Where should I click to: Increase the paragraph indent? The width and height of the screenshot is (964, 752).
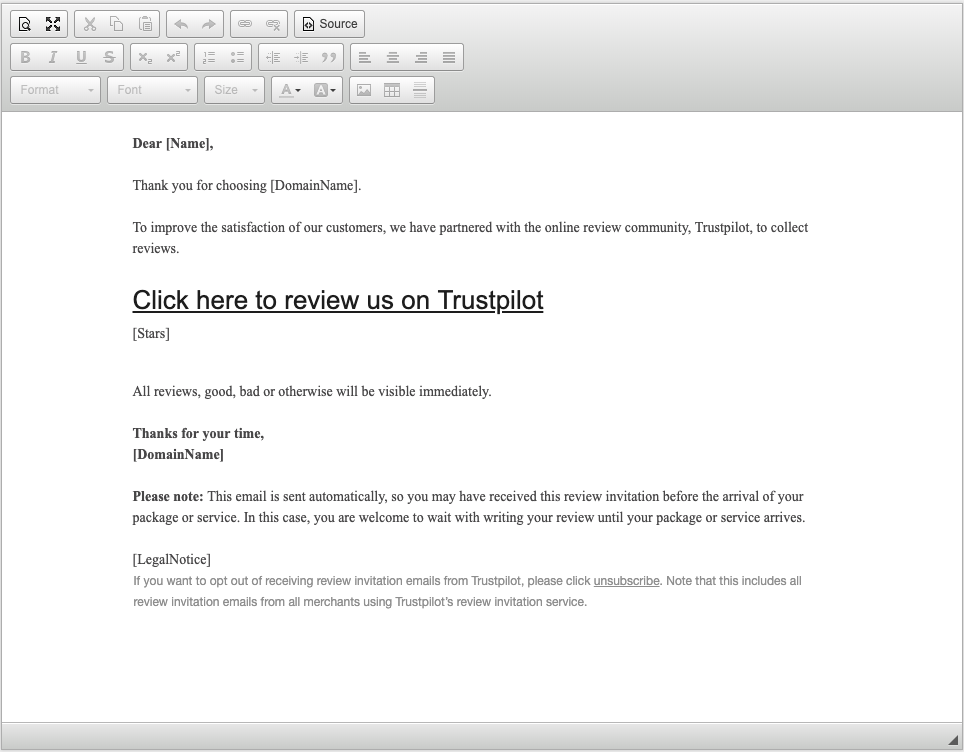(301, 57)
